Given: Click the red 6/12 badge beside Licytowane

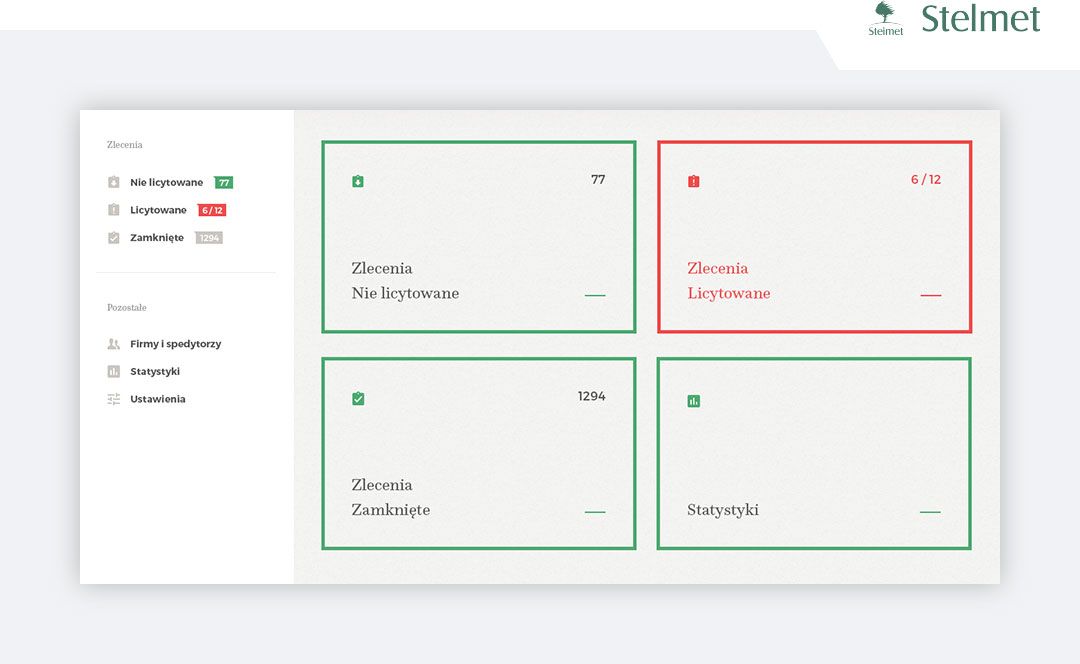Looking at the screenshot, I should (x=212, y=209).
